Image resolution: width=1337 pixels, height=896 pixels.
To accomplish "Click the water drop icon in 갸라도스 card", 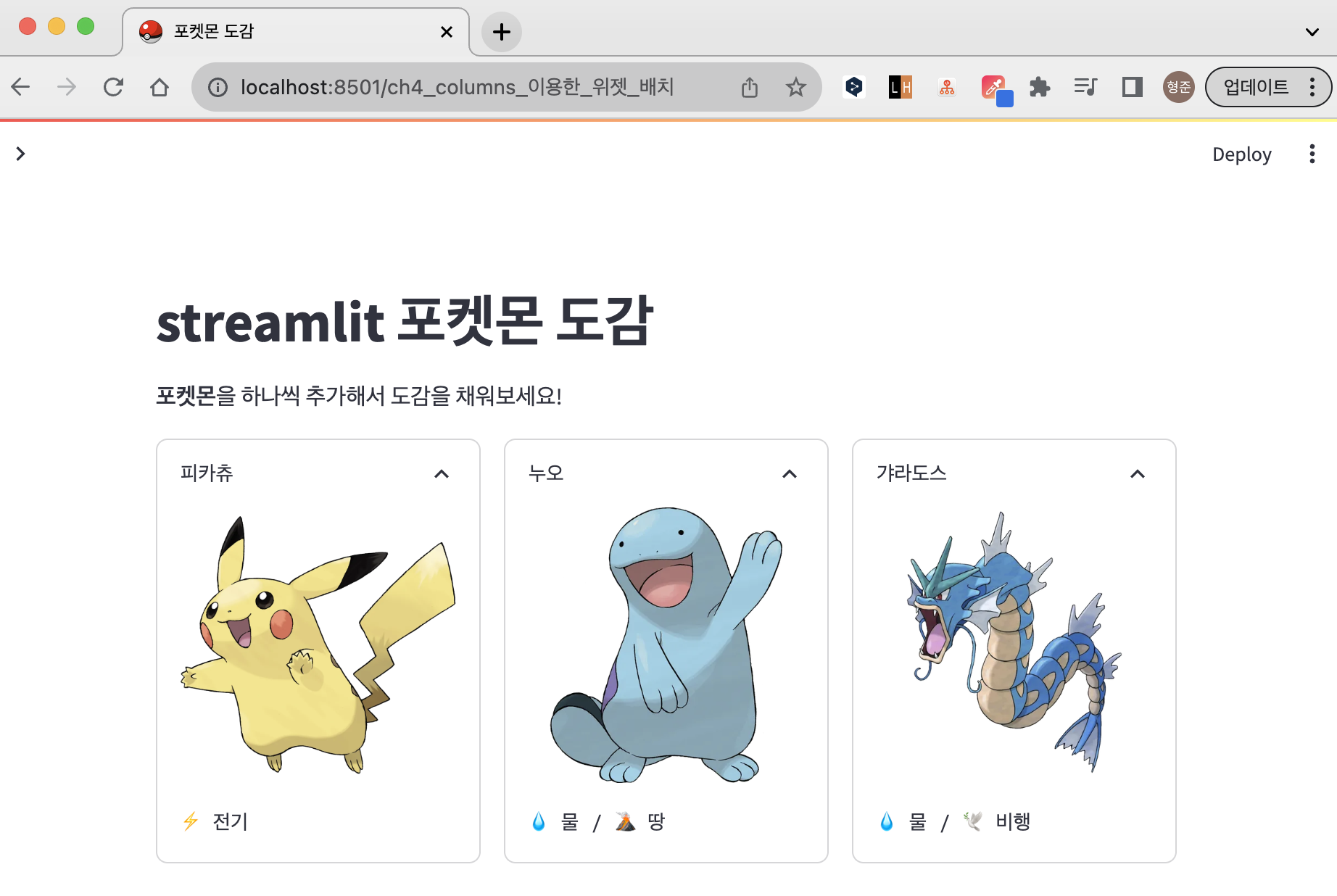I will click(887, 821).
